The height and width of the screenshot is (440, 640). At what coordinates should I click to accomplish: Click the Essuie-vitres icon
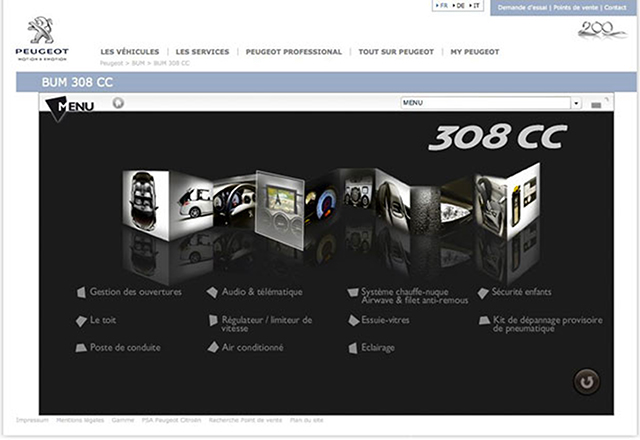[x=353, y=320]
